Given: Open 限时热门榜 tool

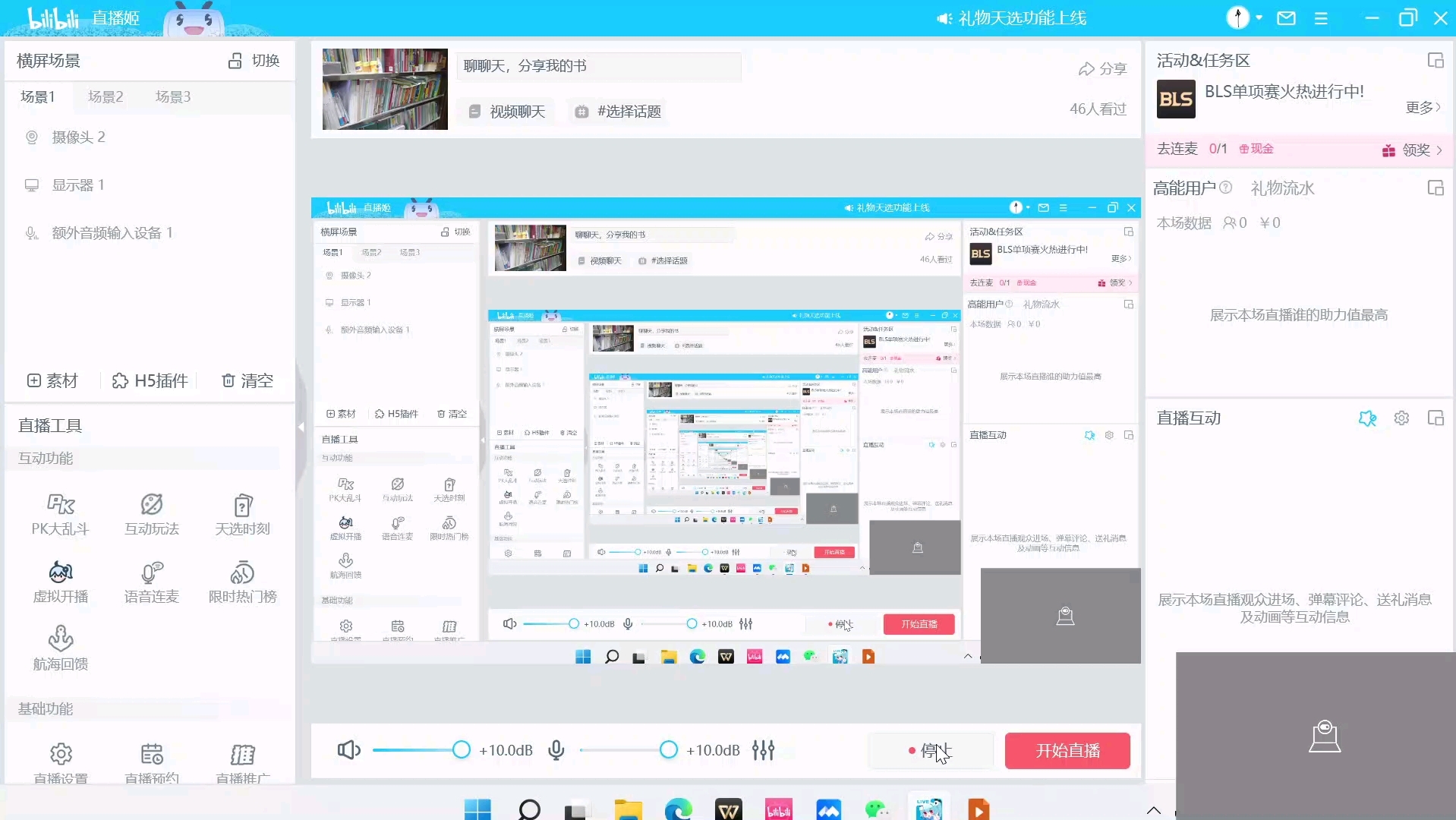Looking at the screenshot, I should (242, 582).
